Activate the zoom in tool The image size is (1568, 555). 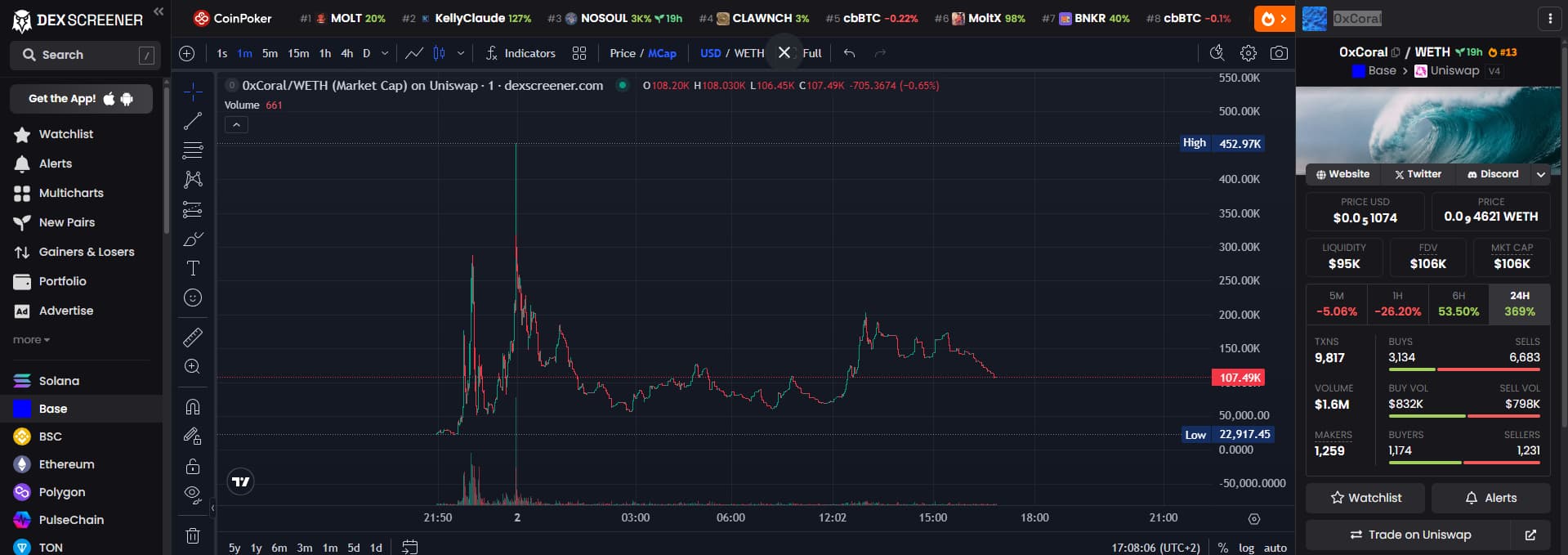click(193, 366)
